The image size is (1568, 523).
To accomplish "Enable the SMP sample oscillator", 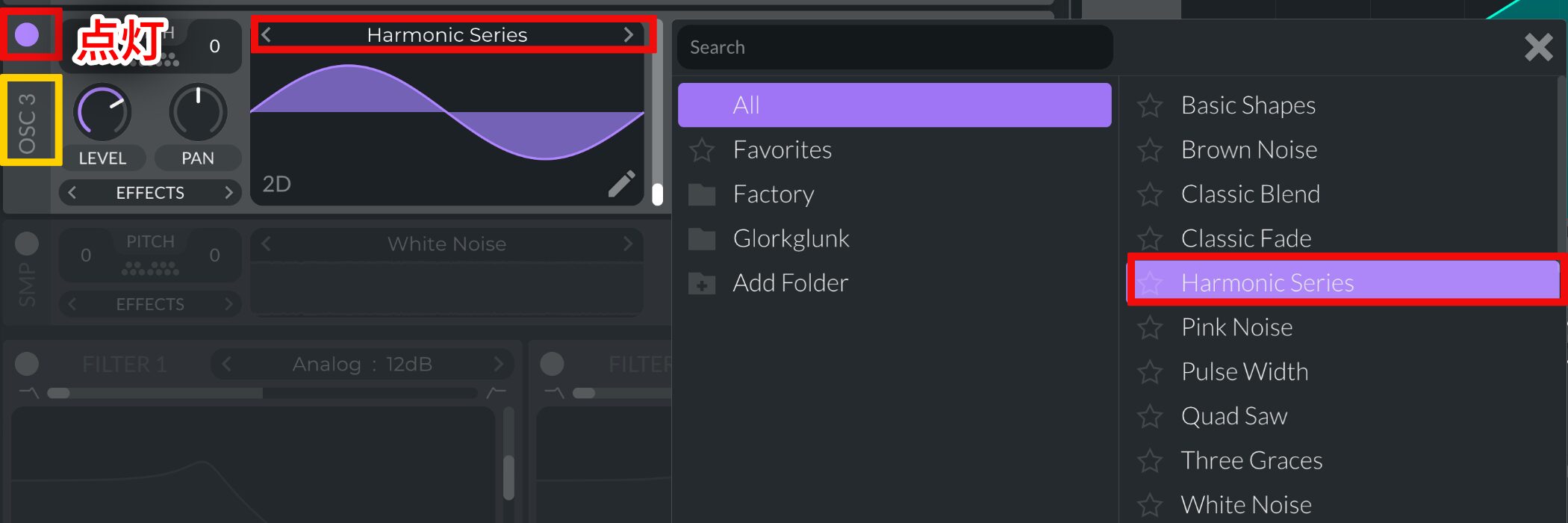I will point(27,243).
